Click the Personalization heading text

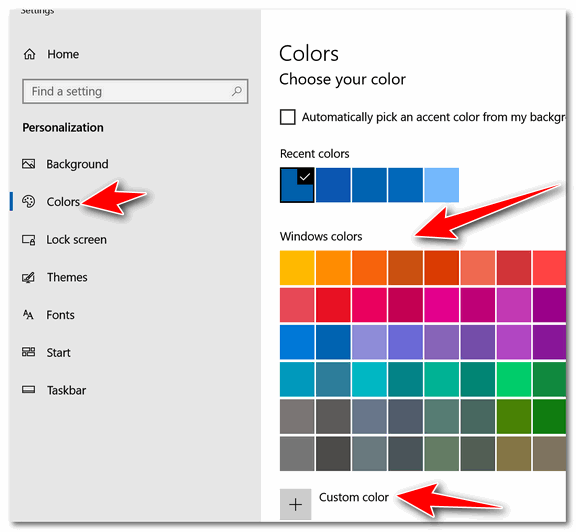[x=63, y=127]
